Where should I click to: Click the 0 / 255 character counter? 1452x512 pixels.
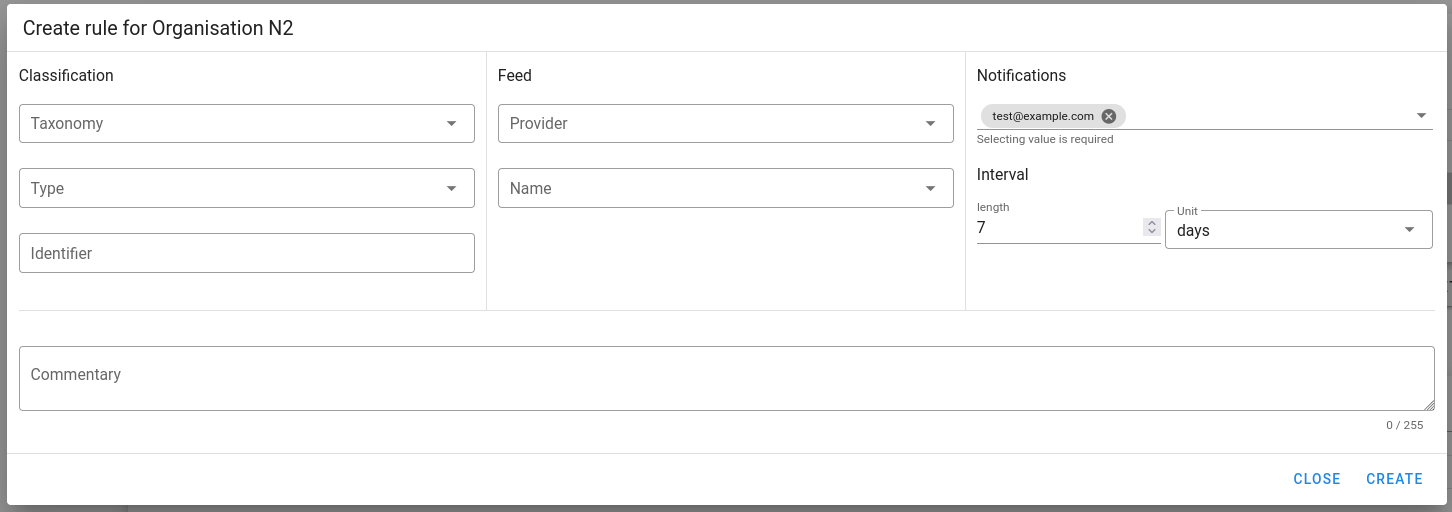[x=1404, y=425]
